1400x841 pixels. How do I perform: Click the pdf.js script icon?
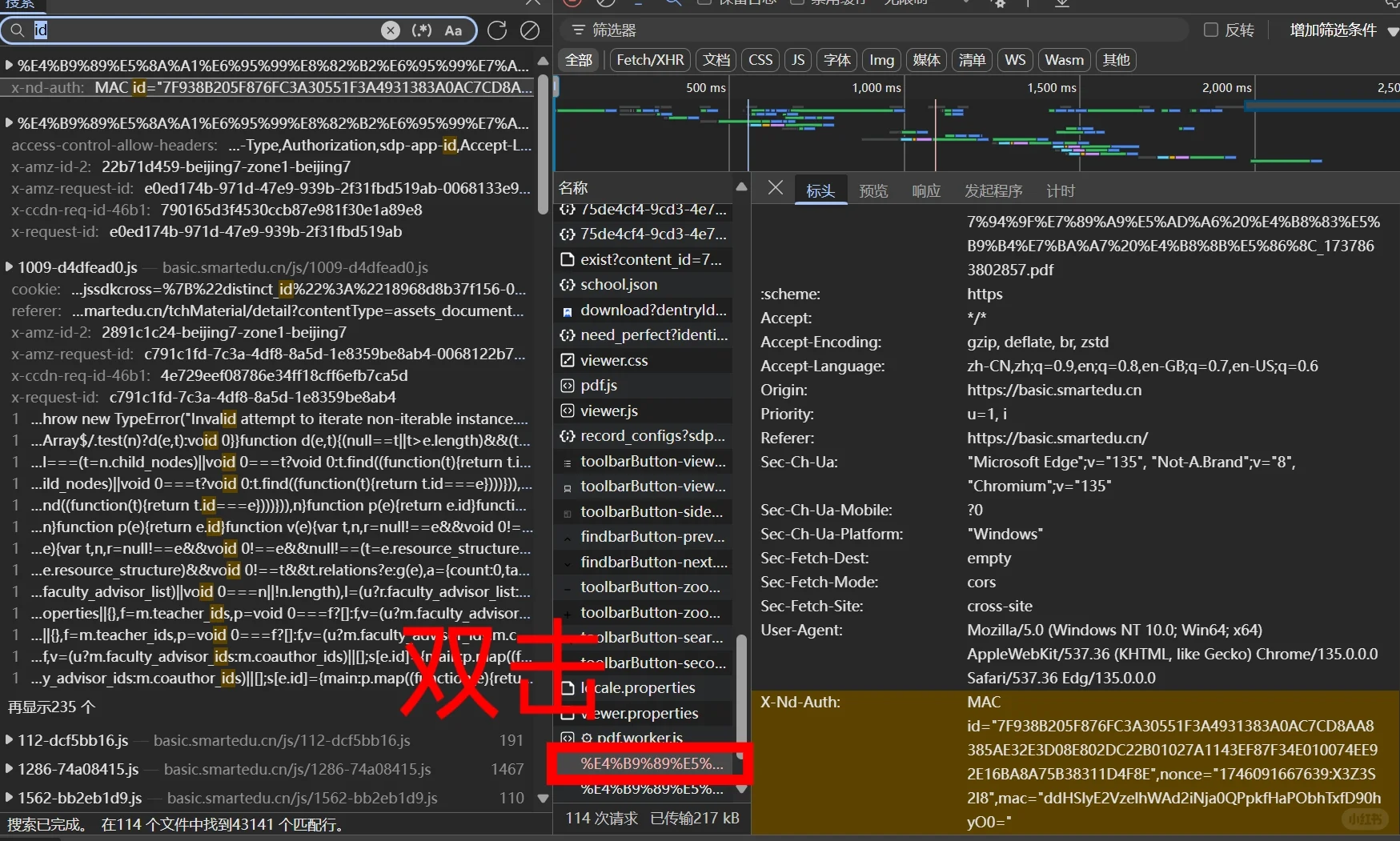click(568, 386)
